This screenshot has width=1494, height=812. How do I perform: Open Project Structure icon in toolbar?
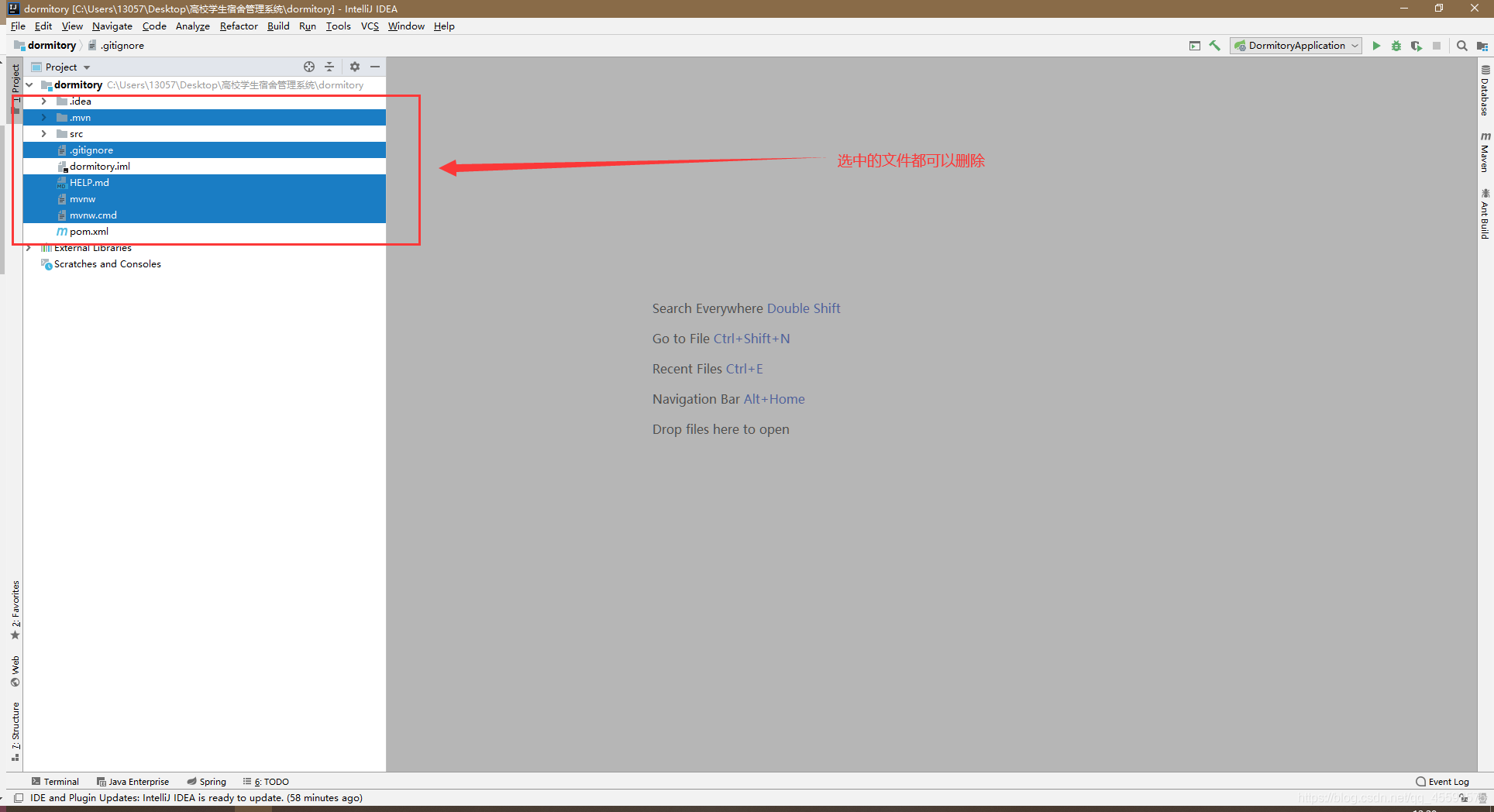[x=1482, y=46]
